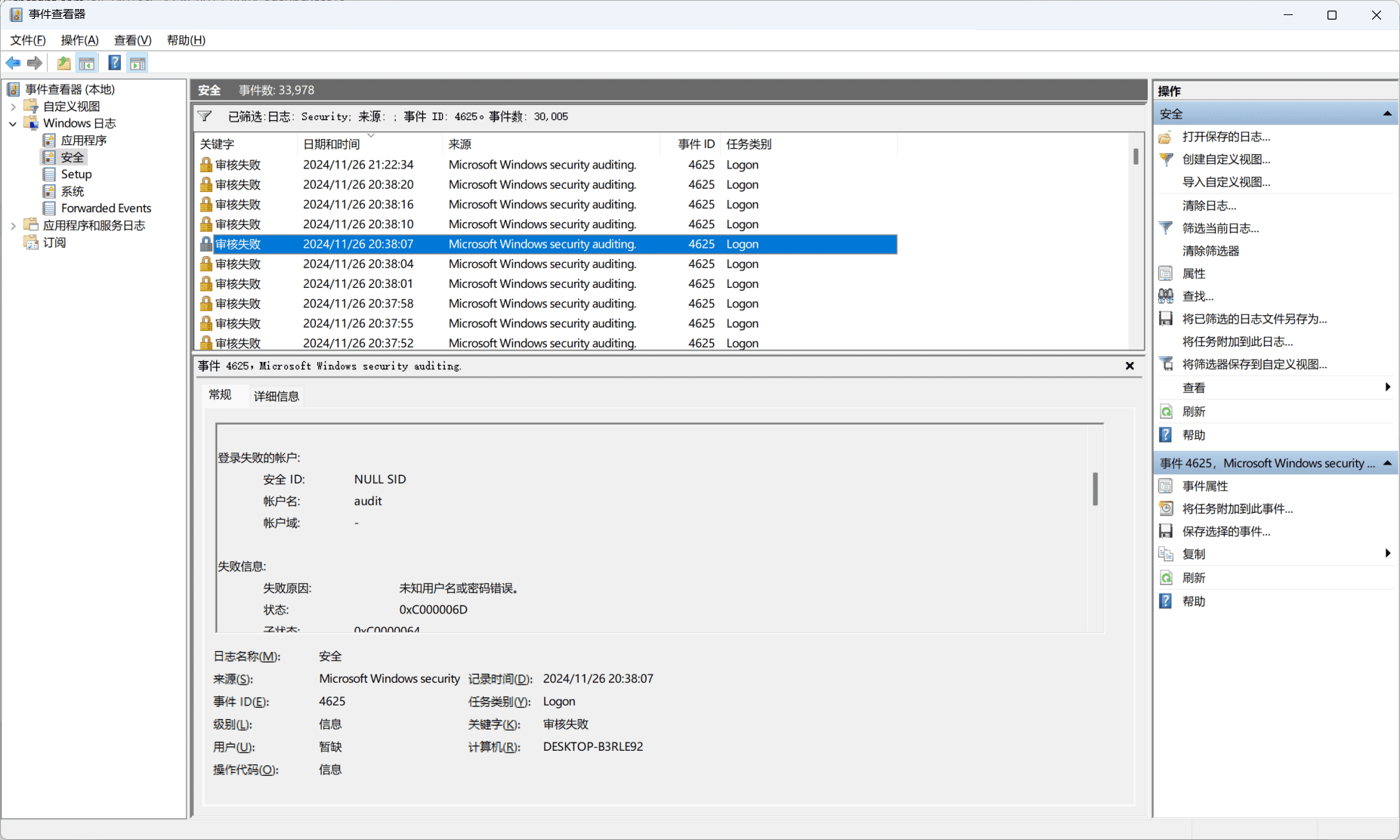
Task: Click the show/hide action pane icon
Action: pos(138,63)
